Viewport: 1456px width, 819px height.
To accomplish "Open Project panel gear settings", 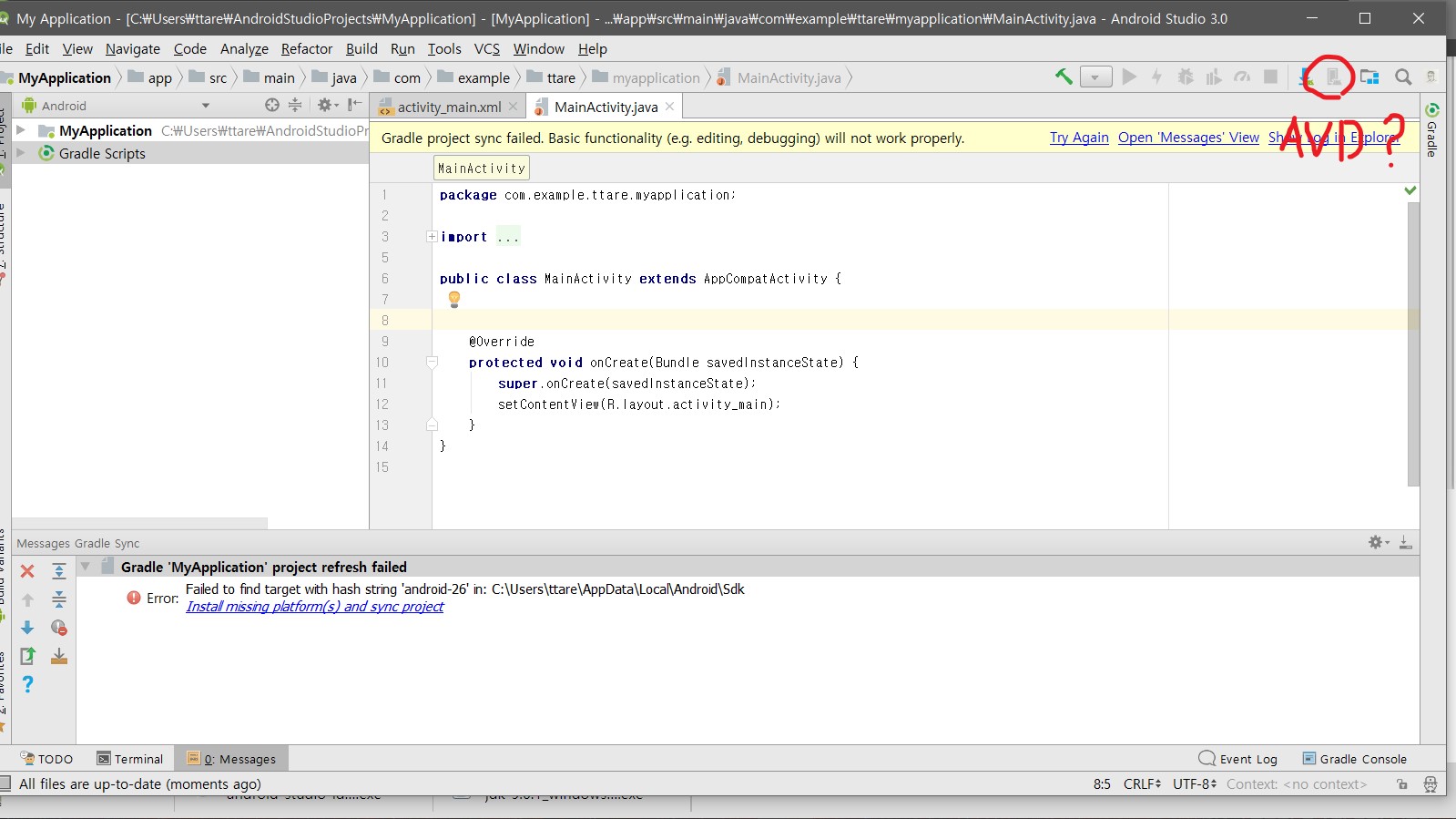I will coord(326,105).
